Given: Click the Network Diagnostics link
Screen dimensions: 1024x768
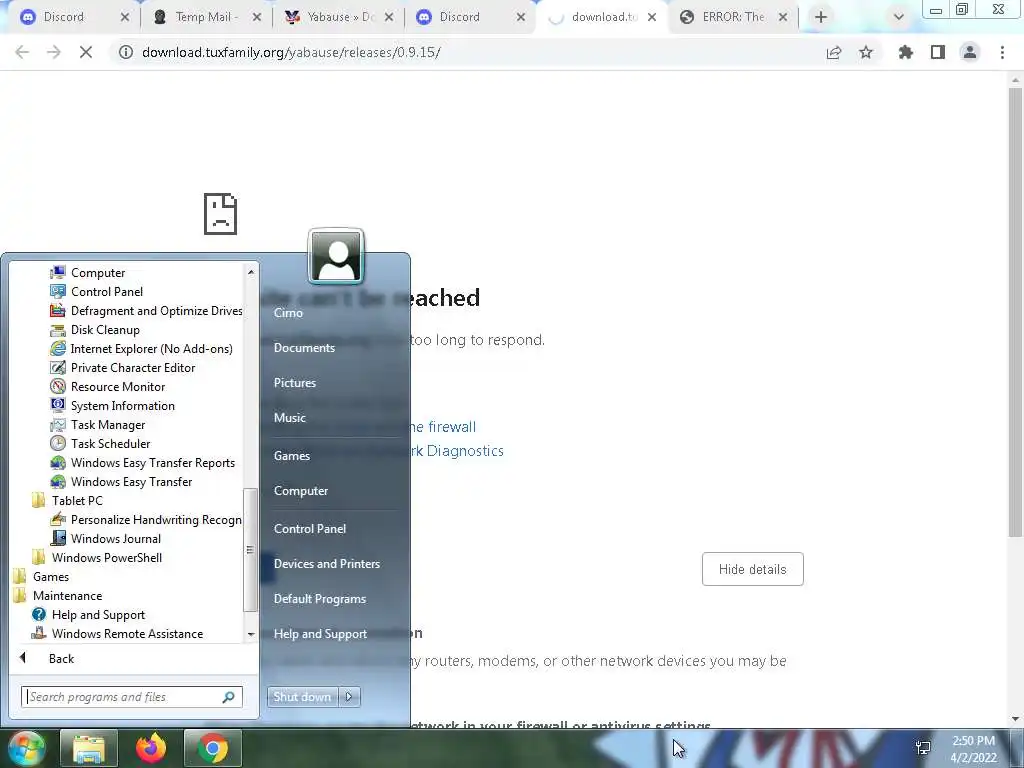Looking at the screenshot, I should pos(458,451).
